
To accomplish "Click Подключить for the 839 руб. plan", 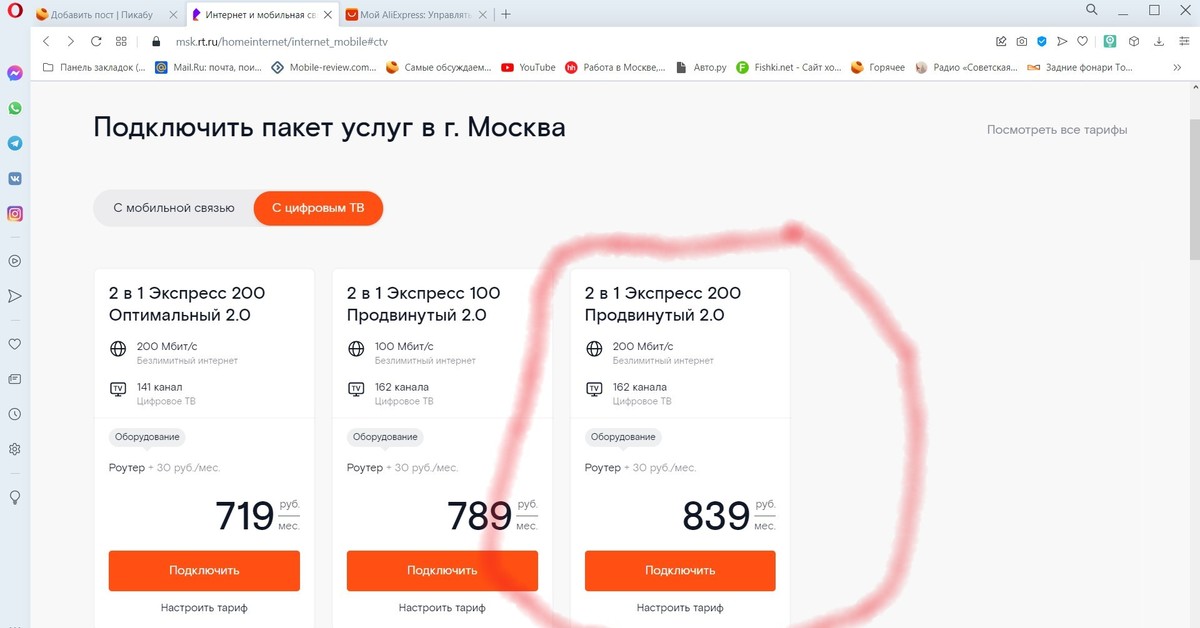I will [x=680, y=571].
